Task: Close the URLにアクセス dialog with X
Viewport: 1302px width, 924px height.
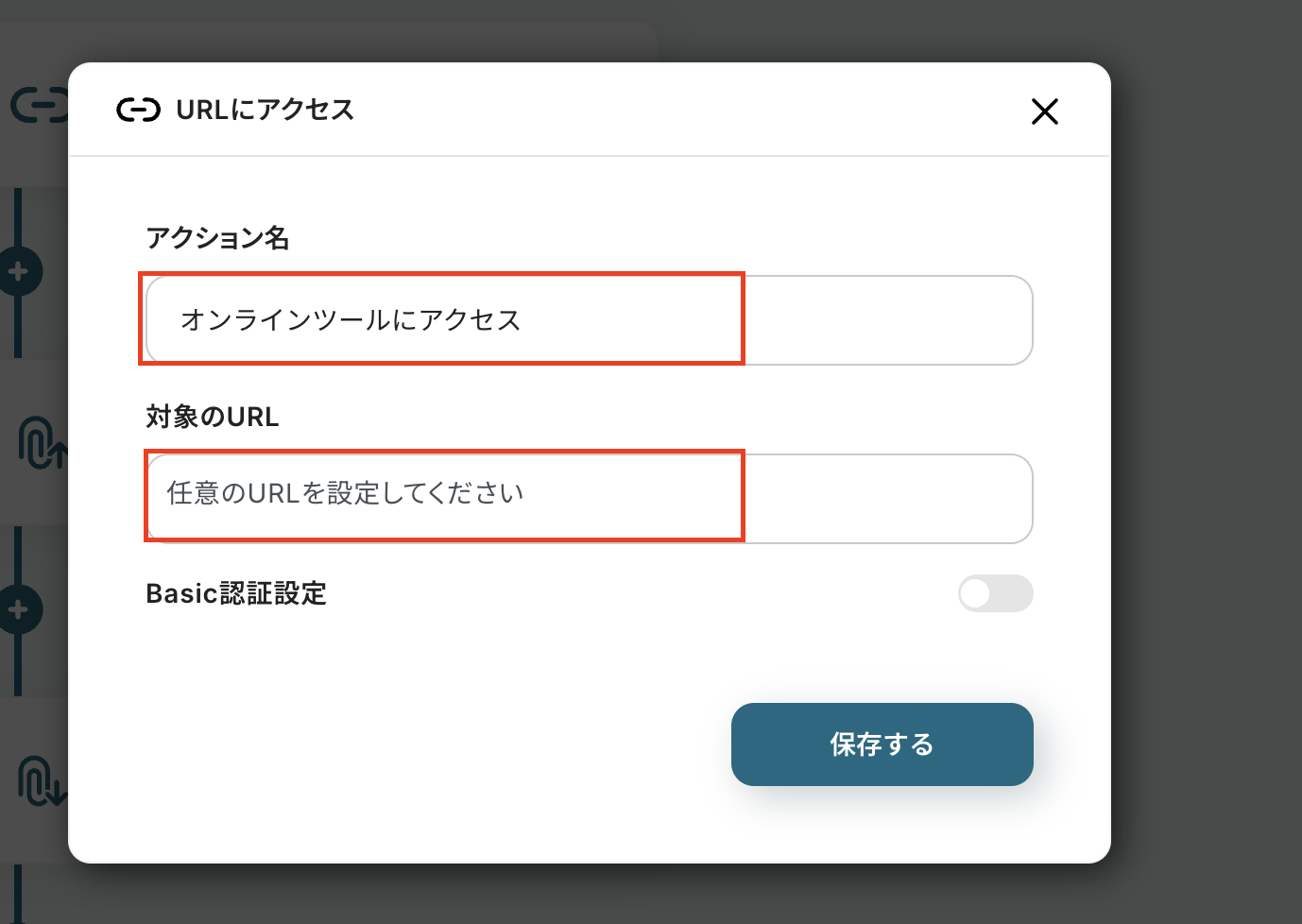Action: (x=1044, y=111)
